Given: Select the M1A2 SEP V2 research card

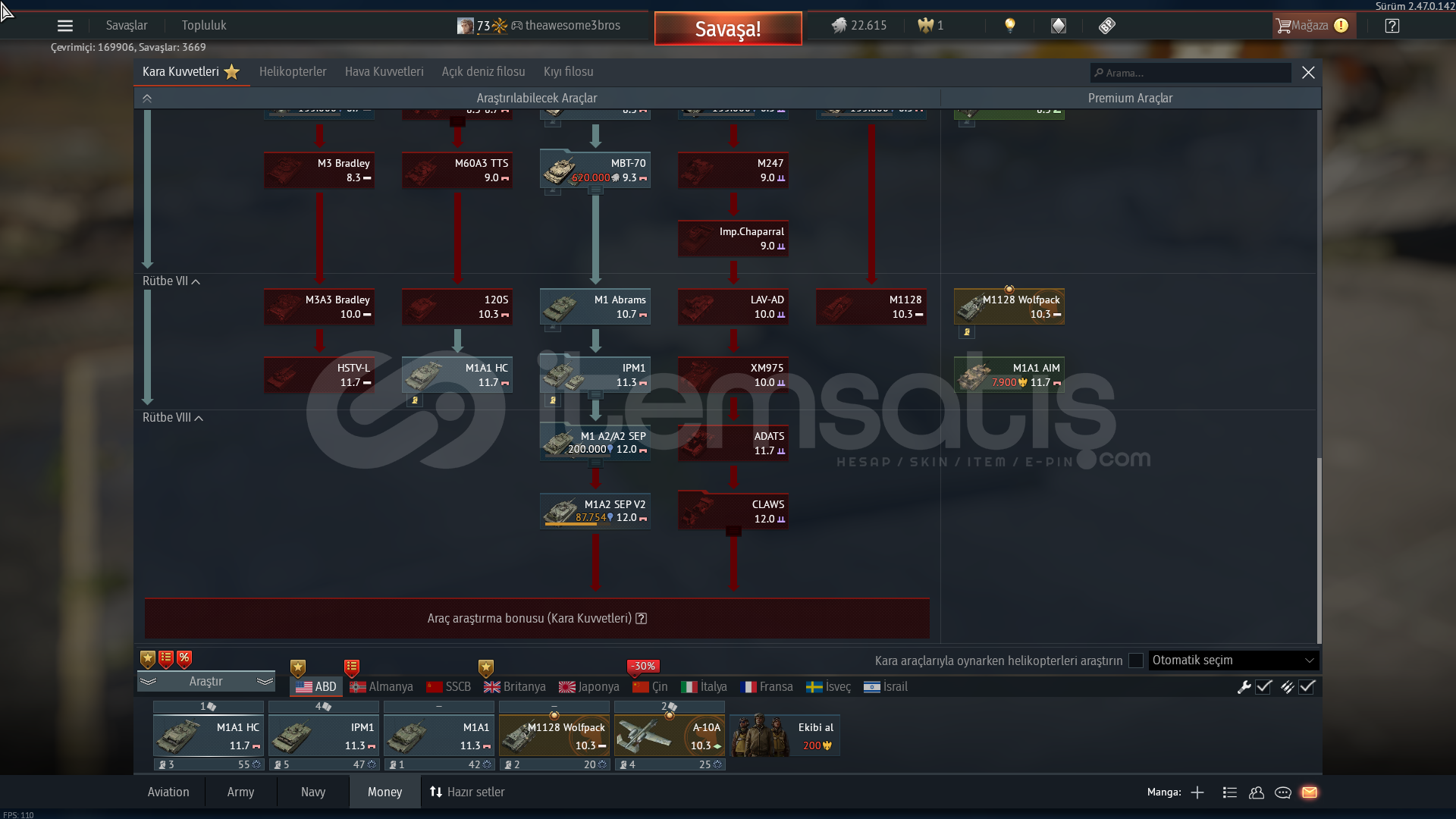Looking at the screenshot, I should [x=595, y=511].
